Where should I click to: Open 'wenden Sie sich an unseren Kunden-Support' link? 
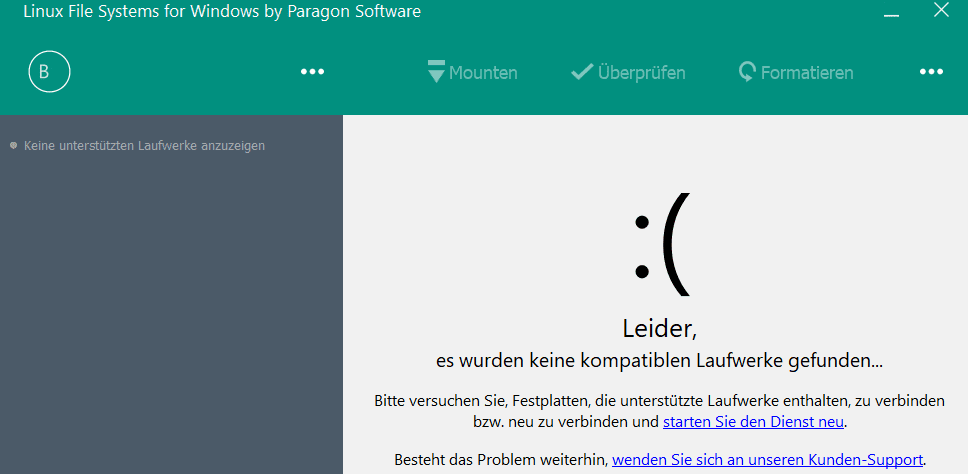coord(767,460)
